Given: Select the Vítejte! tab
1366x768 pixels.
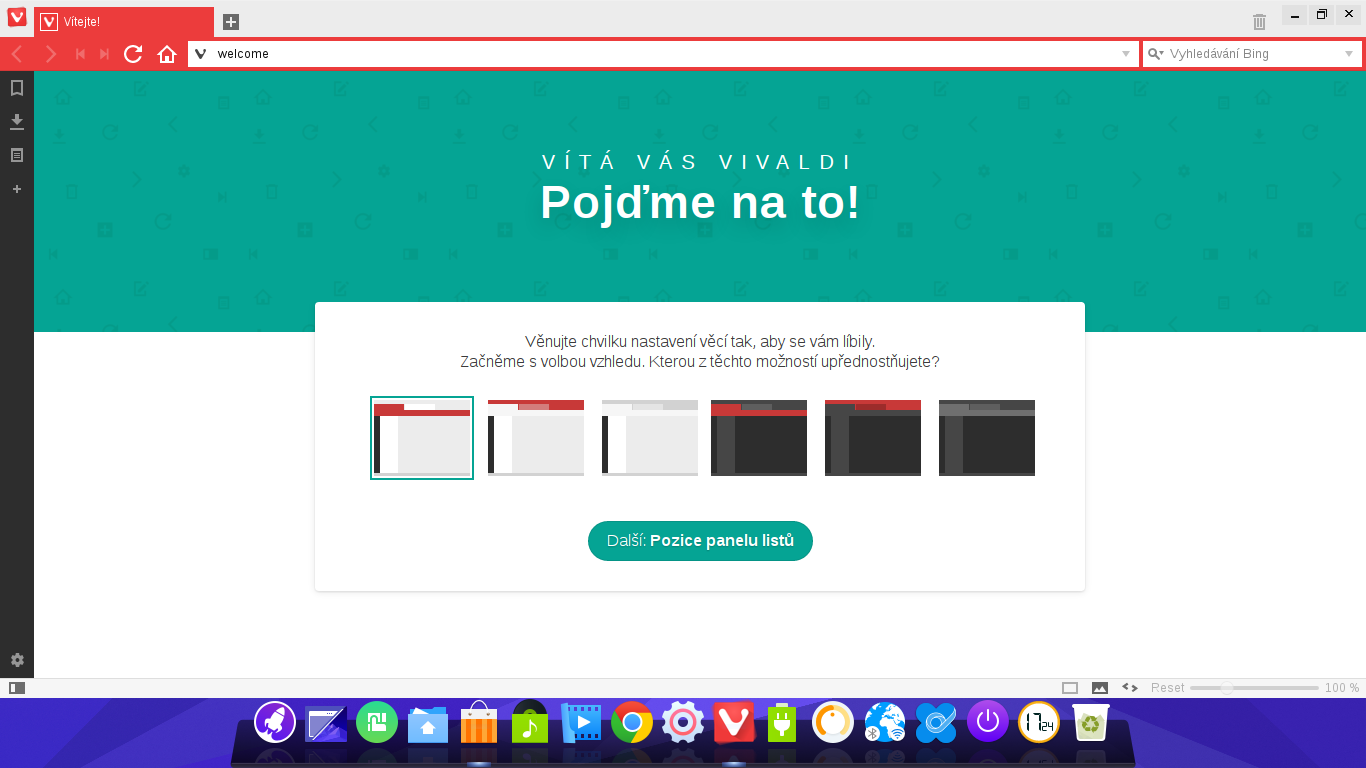Looking at the screenshot, I should click(124, 22).
